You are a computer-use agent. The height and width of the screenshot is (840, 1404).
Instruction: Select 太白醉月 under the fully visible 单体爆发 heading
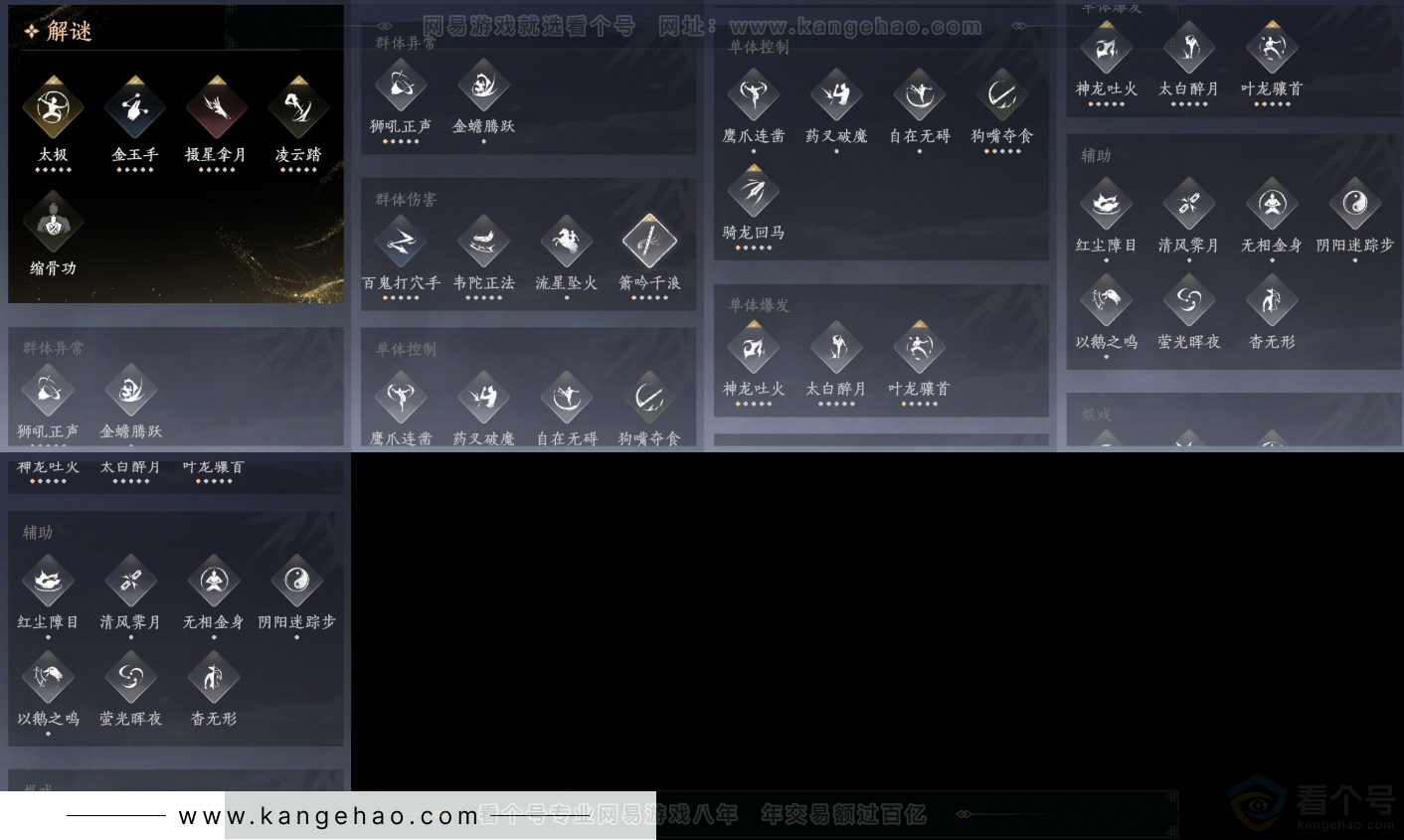(836, 348)
